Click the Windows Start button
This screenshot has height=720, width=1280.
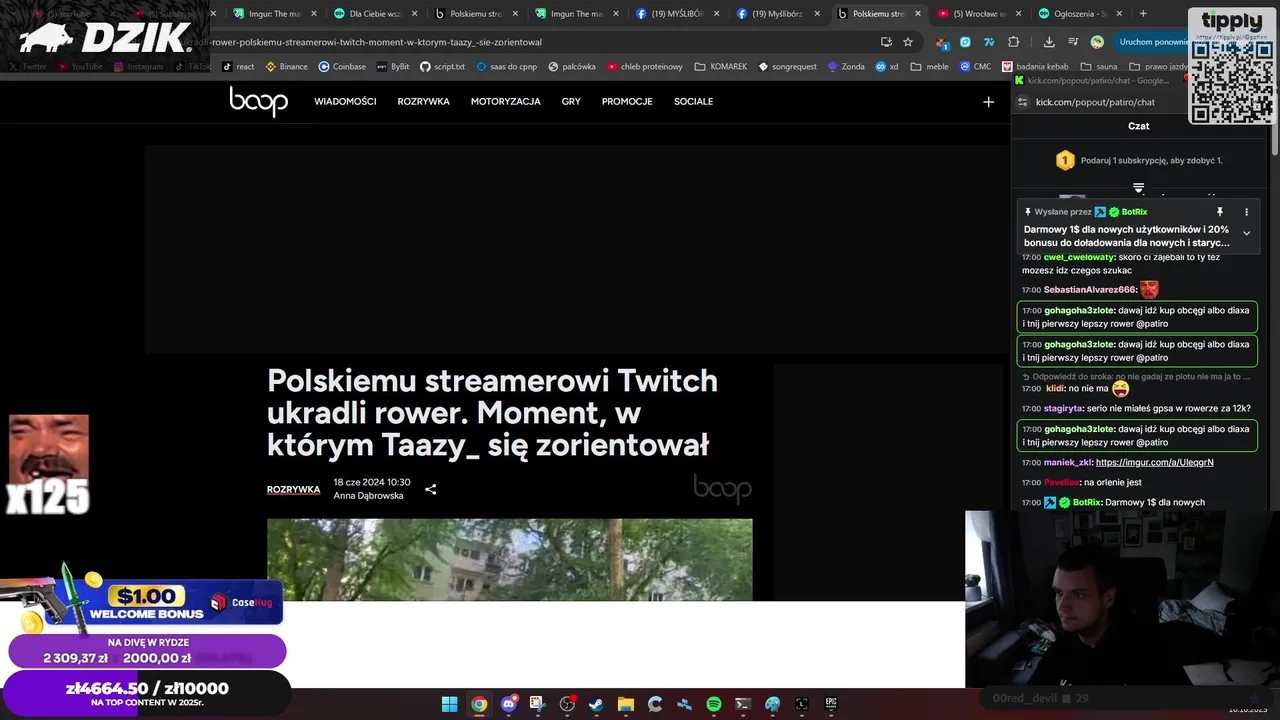coord(450,704)
